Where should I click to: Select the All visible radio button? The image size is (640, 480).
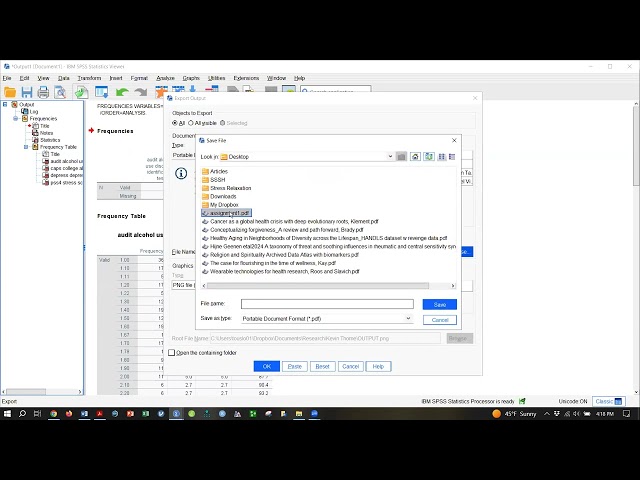point(191,123)
